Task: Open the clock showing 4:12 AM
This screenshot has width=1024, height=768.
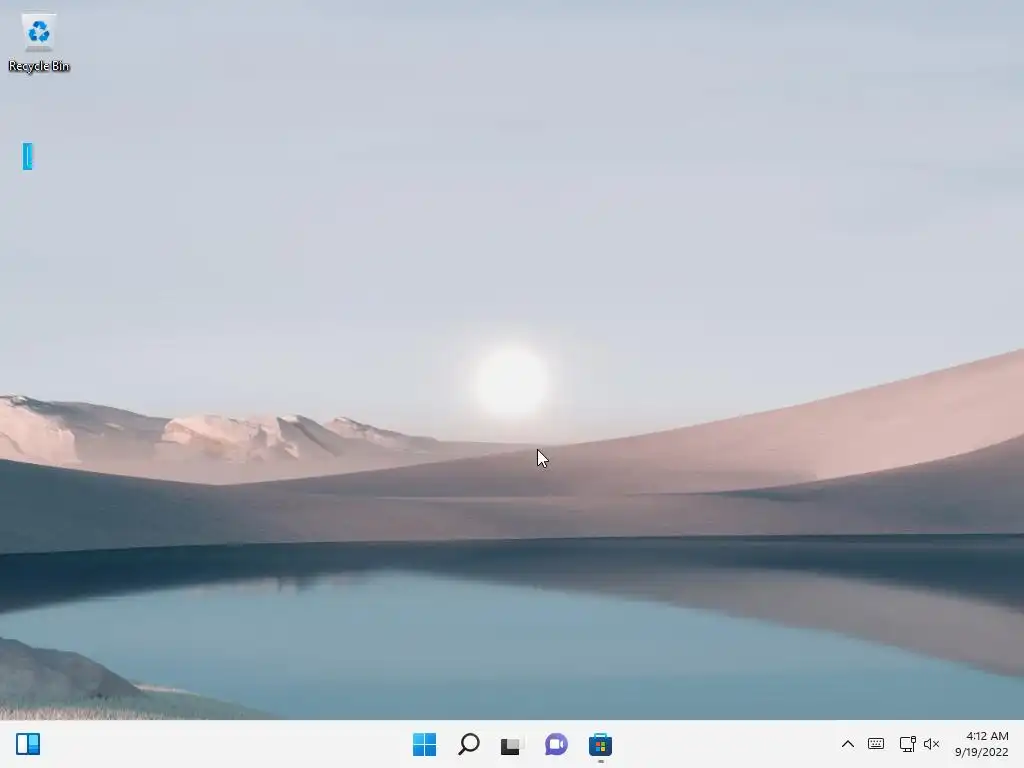Action: coord(982,744)
